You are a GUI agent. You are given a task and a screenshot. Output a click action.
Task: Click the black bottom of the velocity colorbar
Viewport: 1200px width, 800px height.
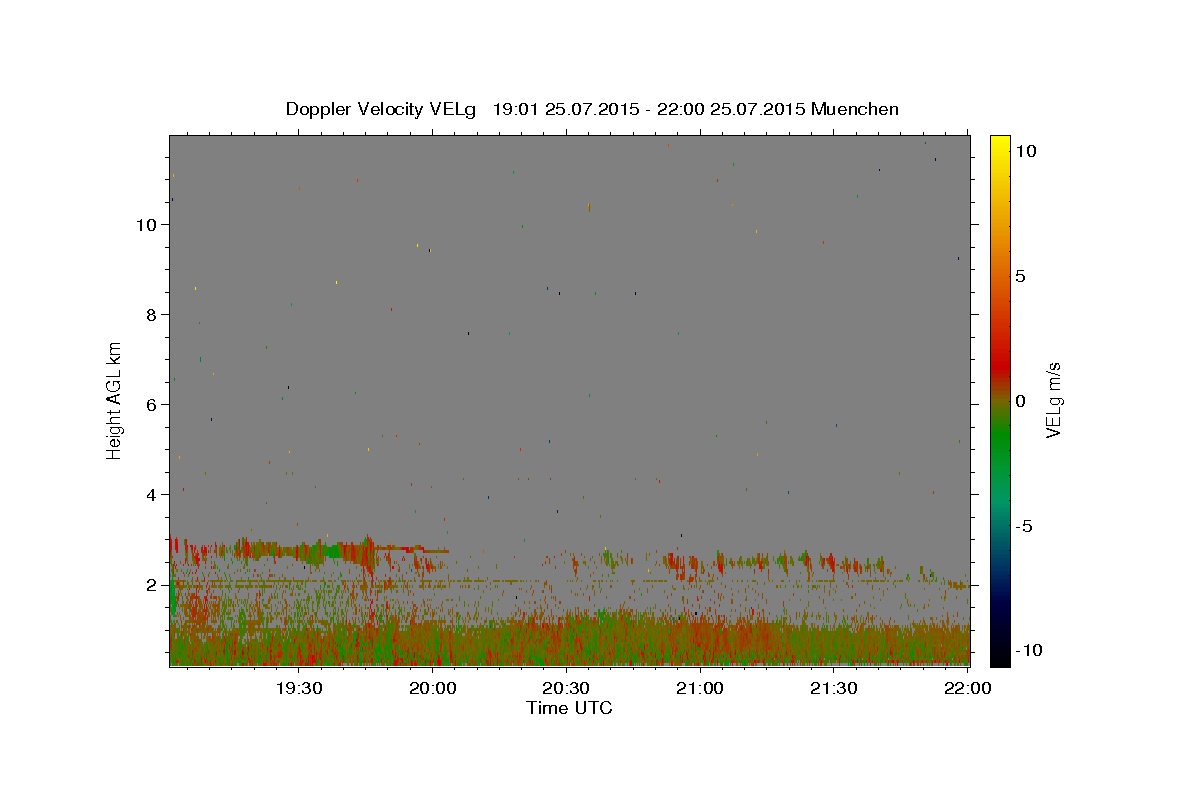[999, 655]
